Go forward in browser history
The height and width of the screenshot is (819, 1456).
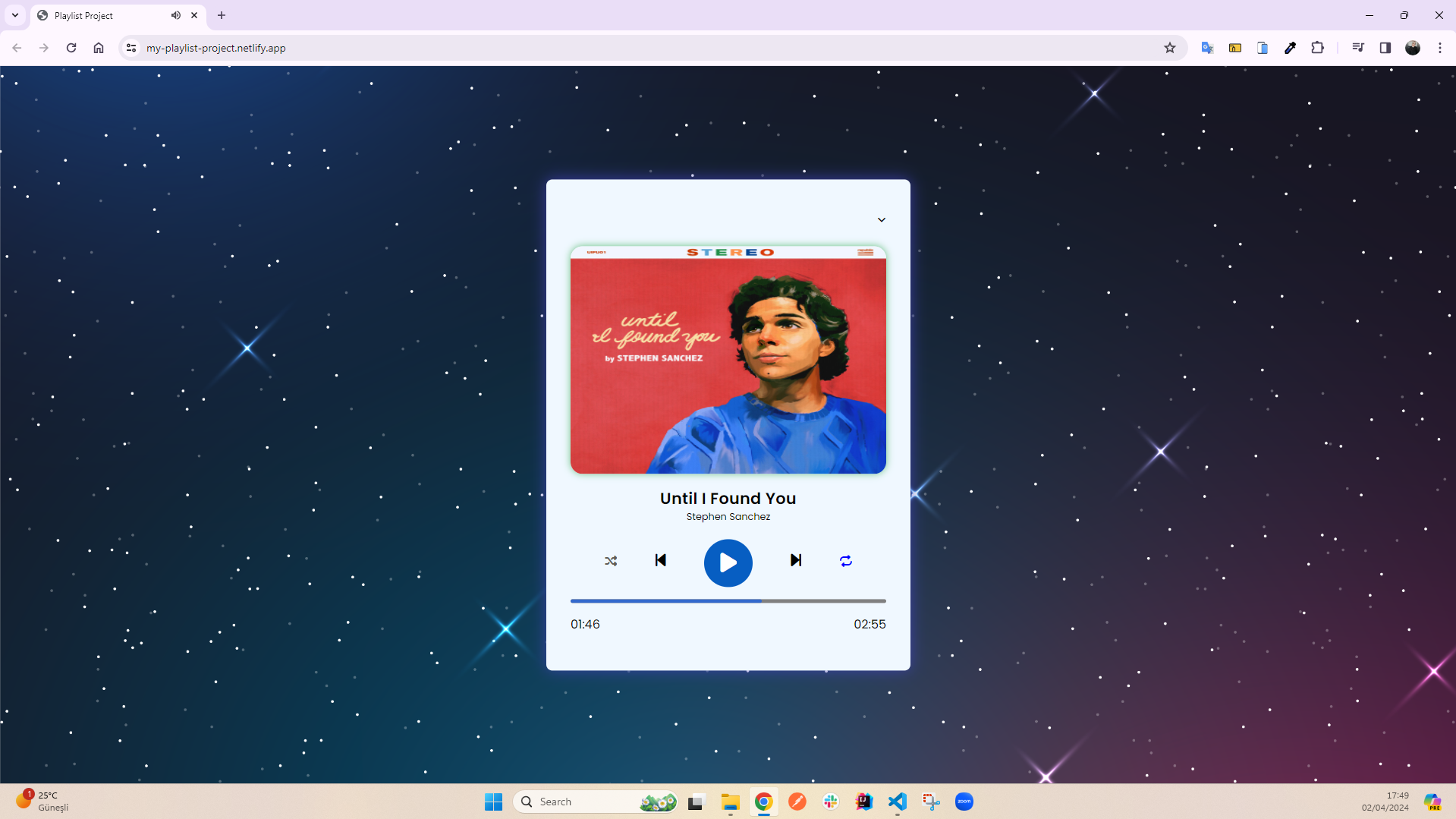pyautogui.click(x=44, y=48)
